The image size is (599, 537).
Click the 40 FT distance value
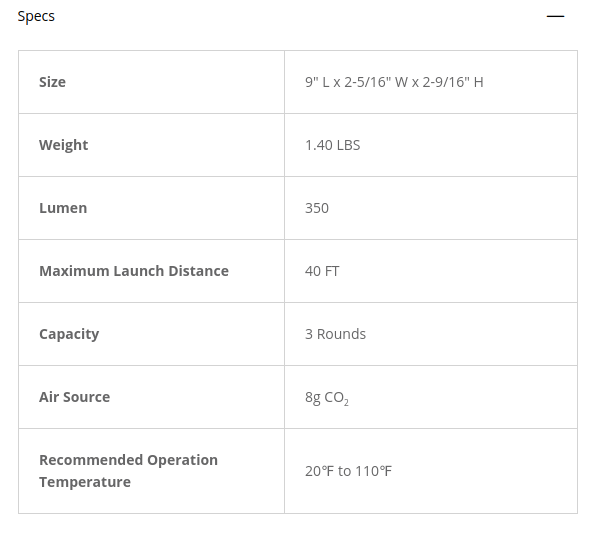click(322, 271)
